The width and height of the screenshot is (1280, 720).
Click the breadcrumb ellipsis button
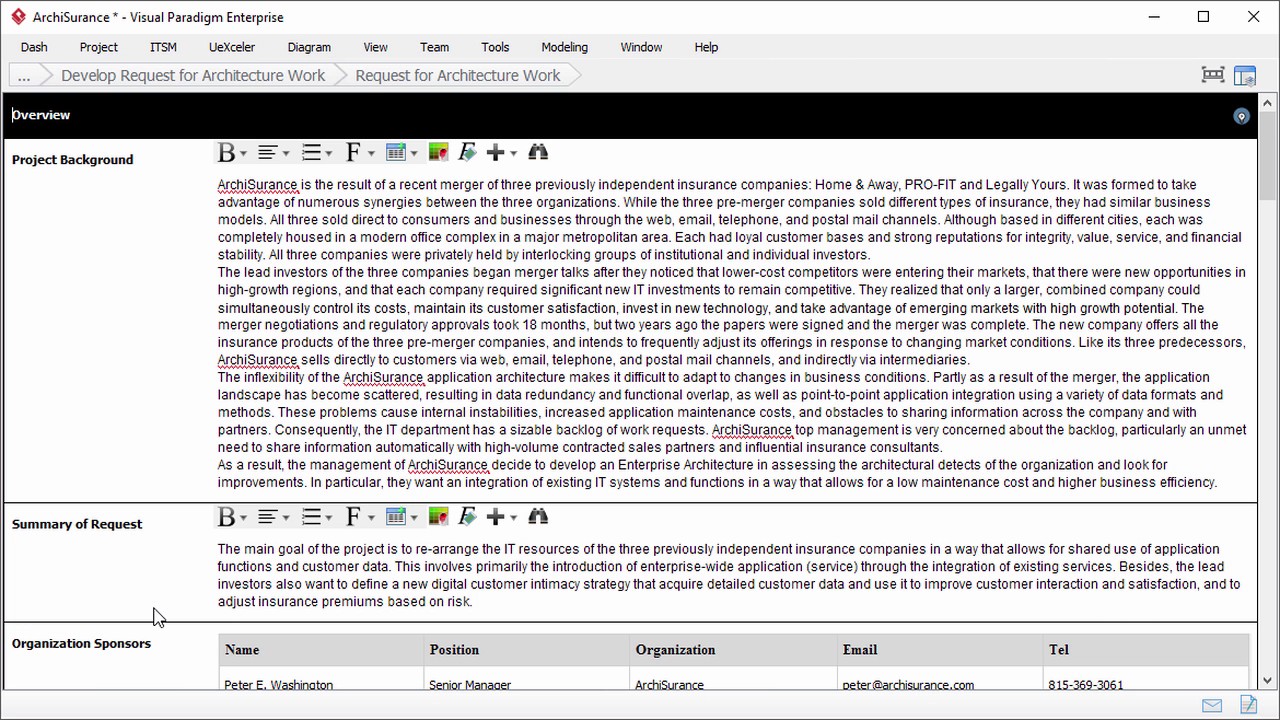[24, 75]
